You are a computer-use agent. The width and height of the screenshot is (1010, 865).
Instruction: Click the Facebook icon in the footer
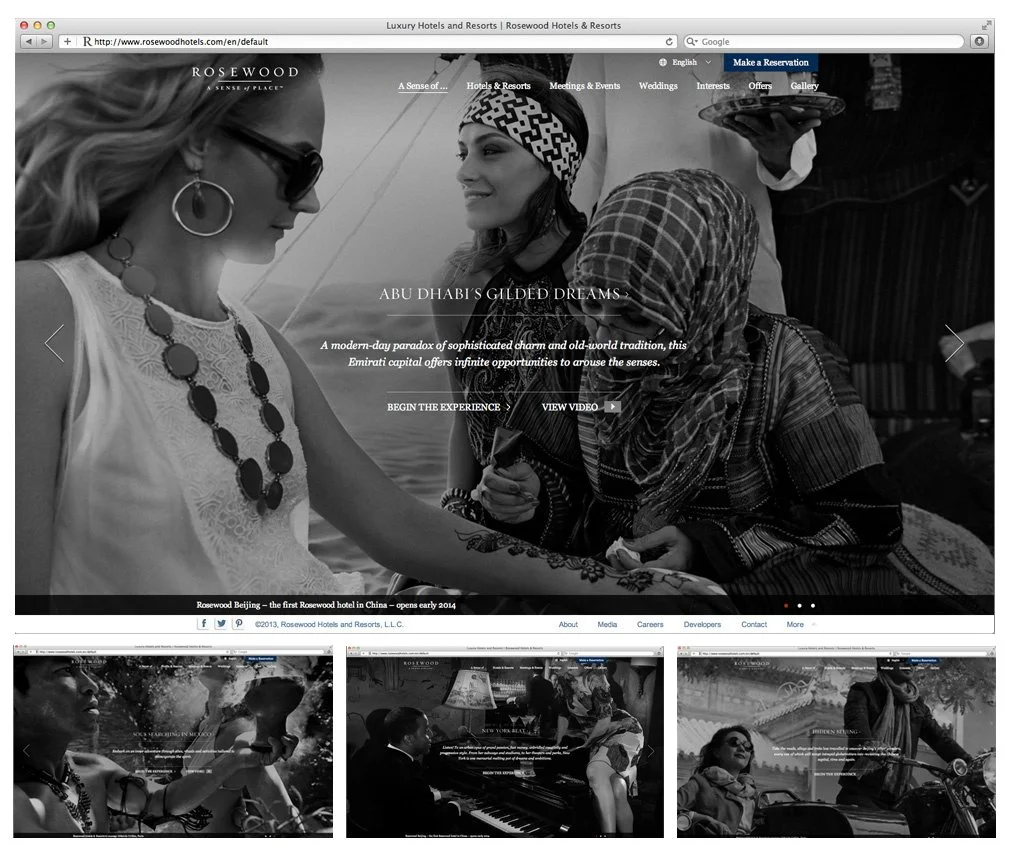click(x=204, y=623)
